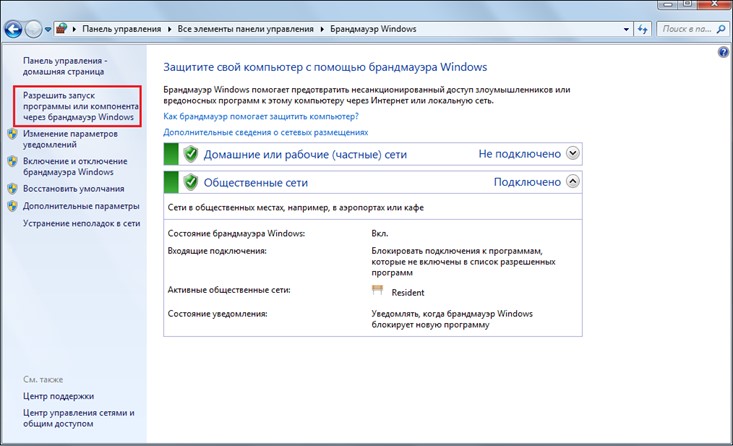
Task: Open 'Как брандмауэр помогает защитить компьютер?' link
Action: [x=261, y=116]
